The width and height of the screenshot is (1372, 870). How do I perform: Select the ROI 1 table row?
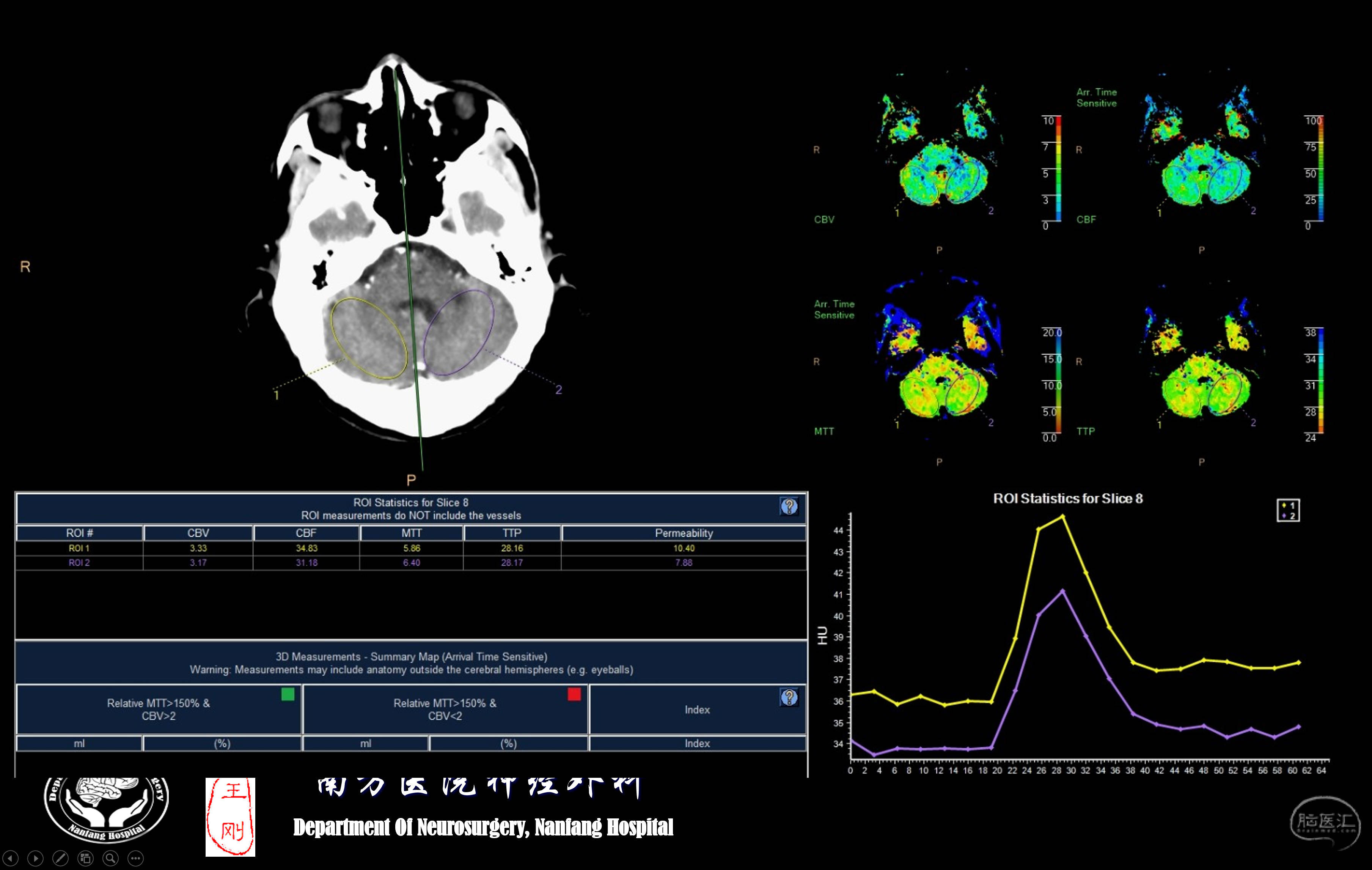79,548
